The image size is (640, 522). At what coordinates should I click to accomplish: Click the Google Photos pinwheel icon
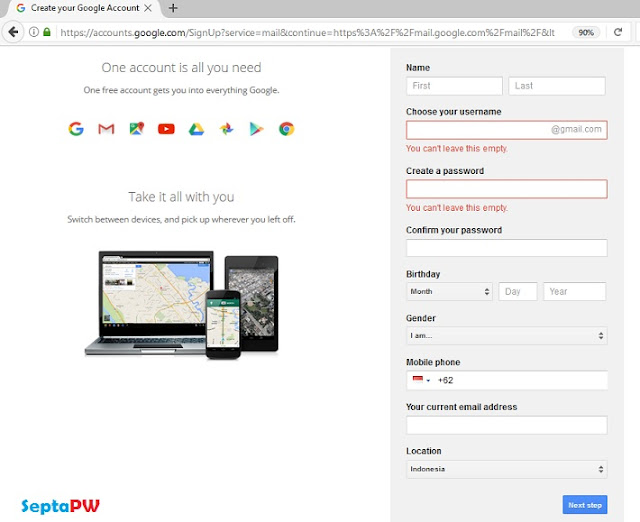point(227,129)
